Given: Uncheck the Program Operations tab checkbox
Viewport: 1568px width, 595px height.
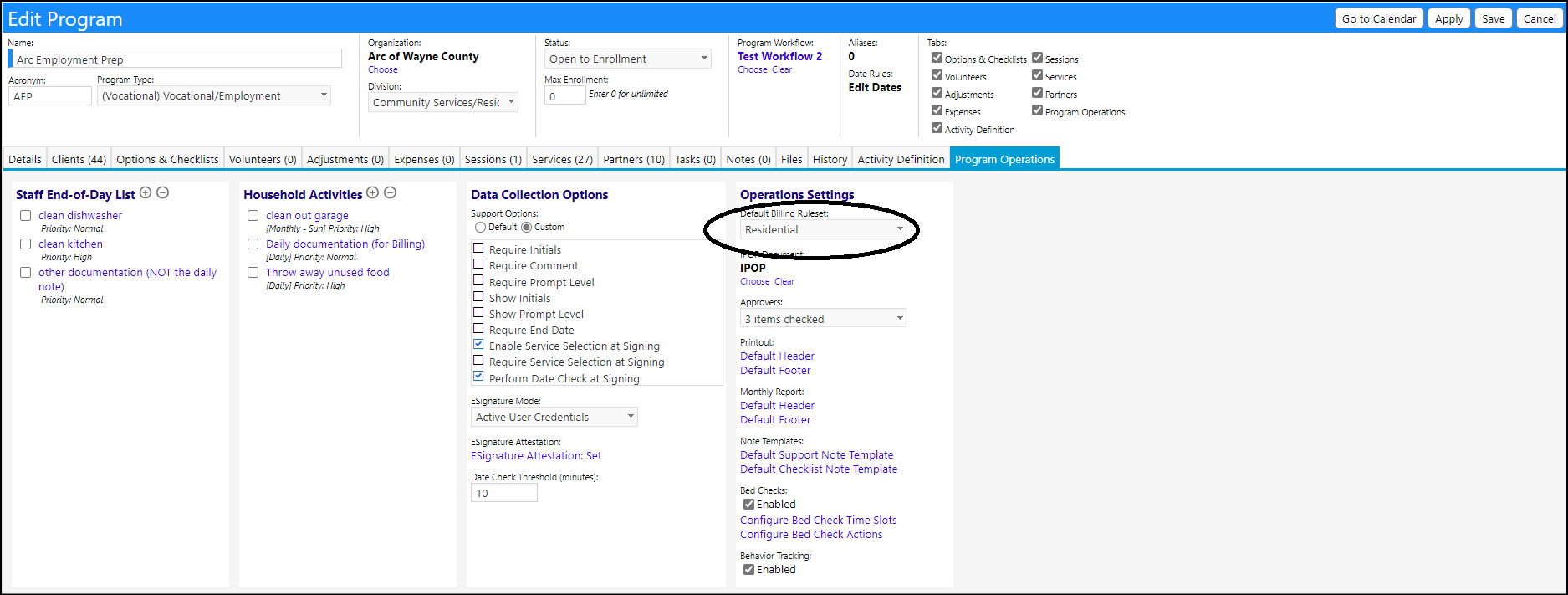Looking at the screenshot, I should click(x=1037, y=110).
